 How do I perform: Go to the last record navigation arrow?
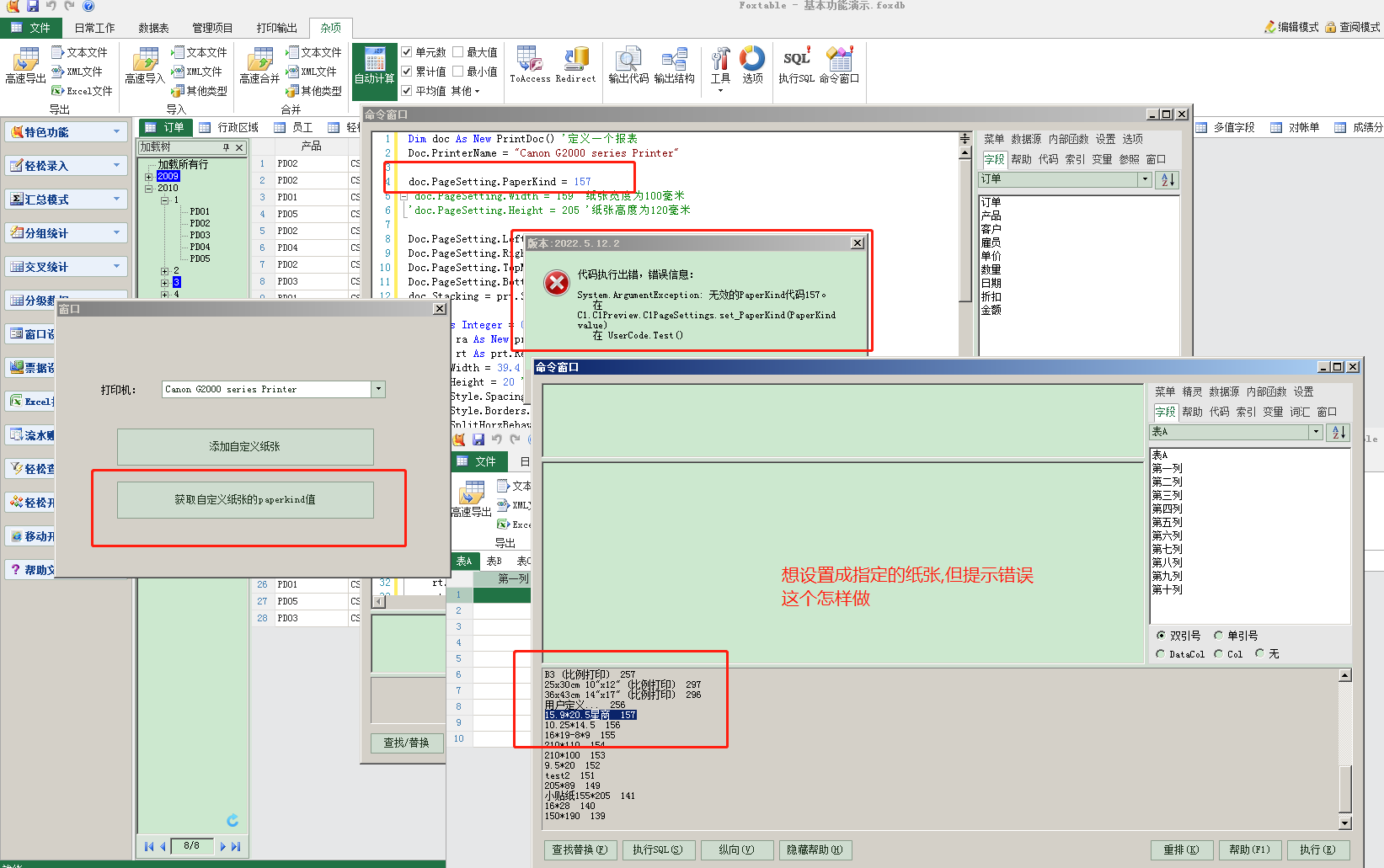[x=236, y=846]
